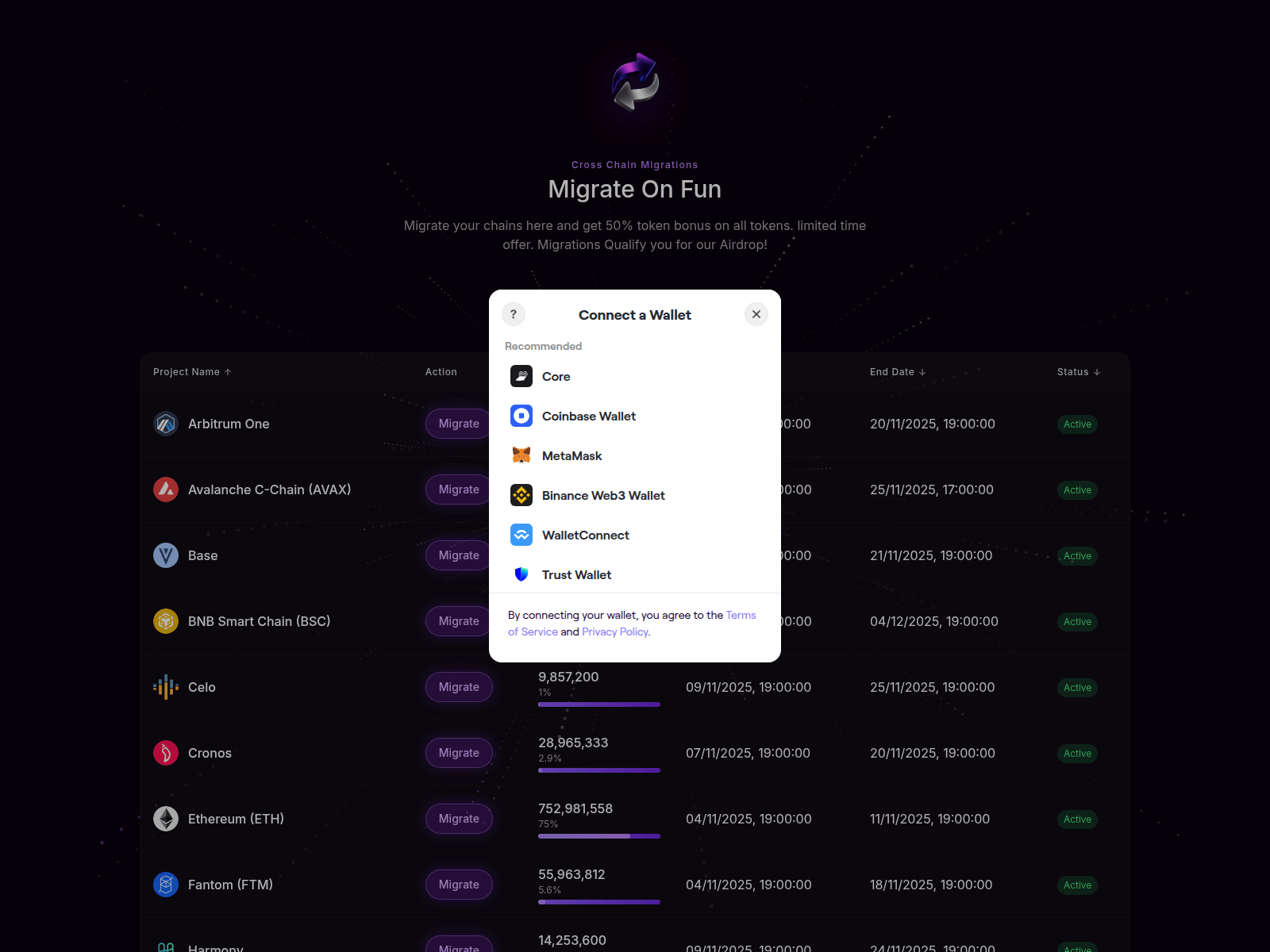Click the Arbitrum One chain logo
This screenshot has height=952, width=1270.
(x=166, y=424)
